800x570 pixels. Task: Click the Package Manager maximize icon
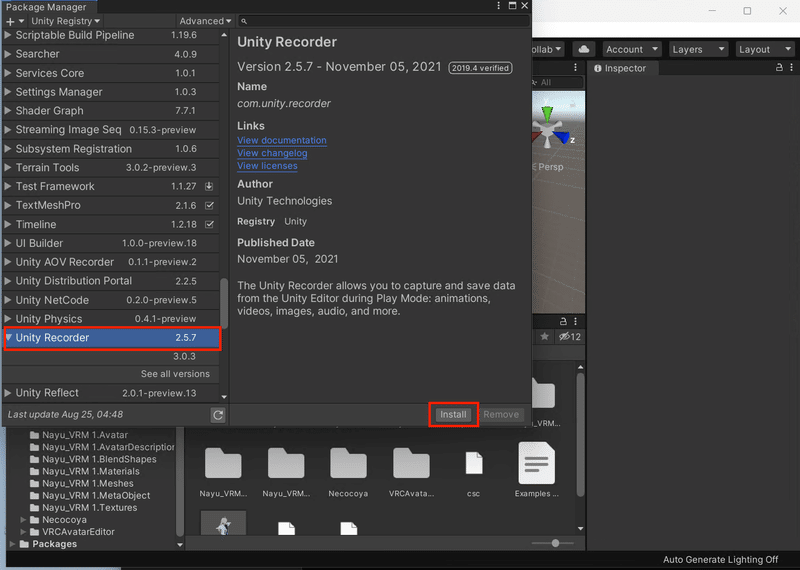click(512, 6)
